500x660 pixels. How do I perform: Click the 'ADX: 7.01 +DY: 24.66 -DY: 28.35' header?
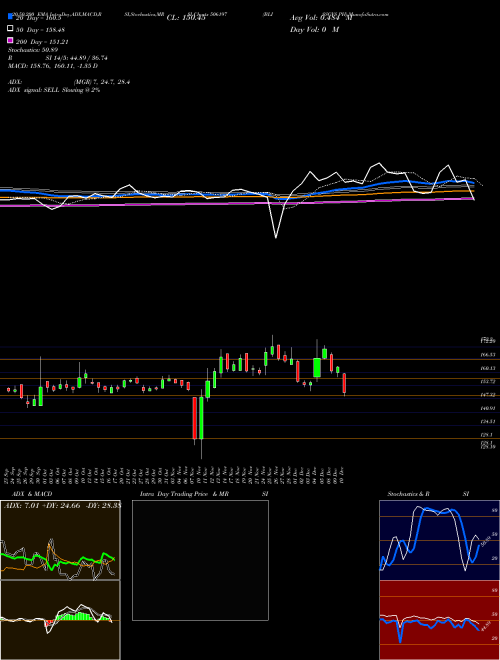pos(62,506)
